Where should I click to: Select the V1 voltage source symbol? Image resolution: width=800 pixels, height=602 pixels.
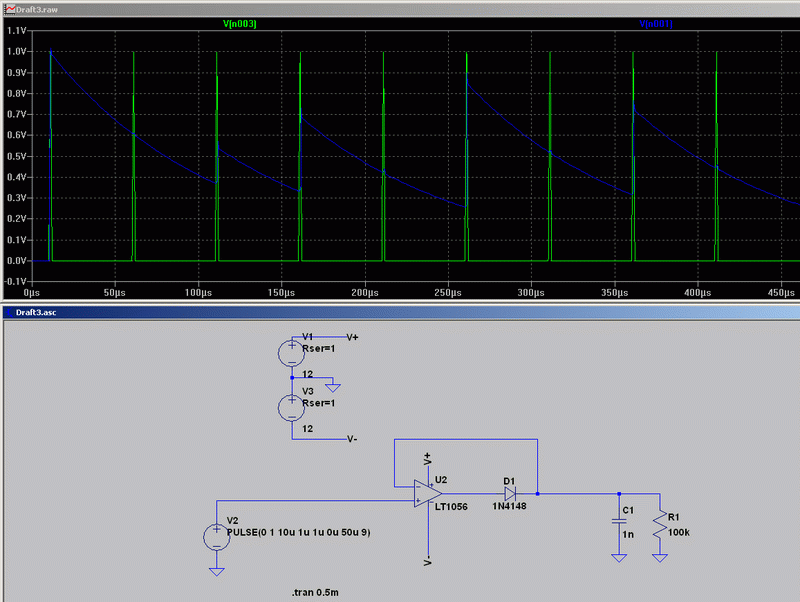(x=291, y=353)
